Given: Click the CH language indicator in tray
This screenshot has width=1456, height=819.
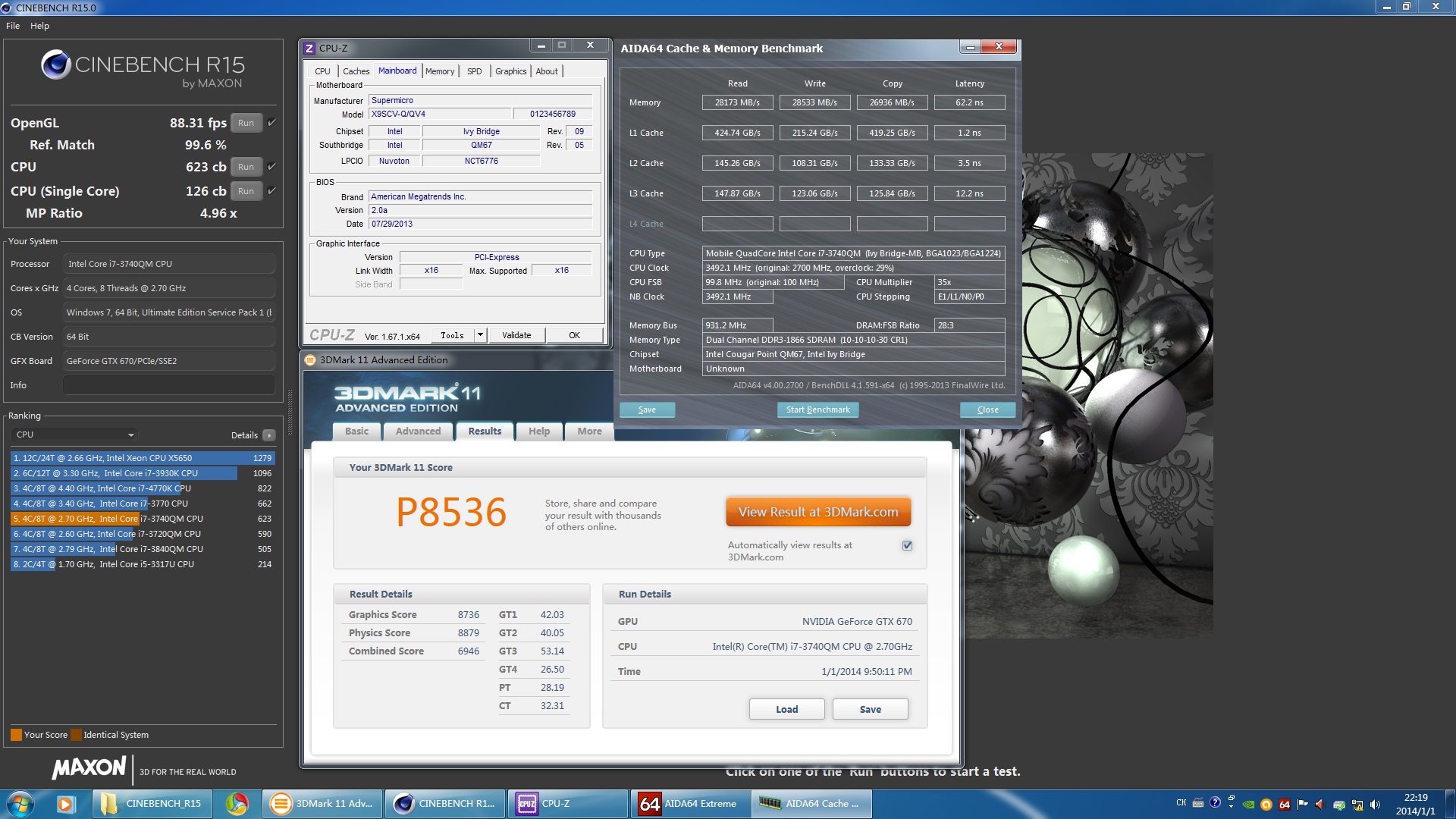Looking at the screenshot, I should coord(1181,803).
